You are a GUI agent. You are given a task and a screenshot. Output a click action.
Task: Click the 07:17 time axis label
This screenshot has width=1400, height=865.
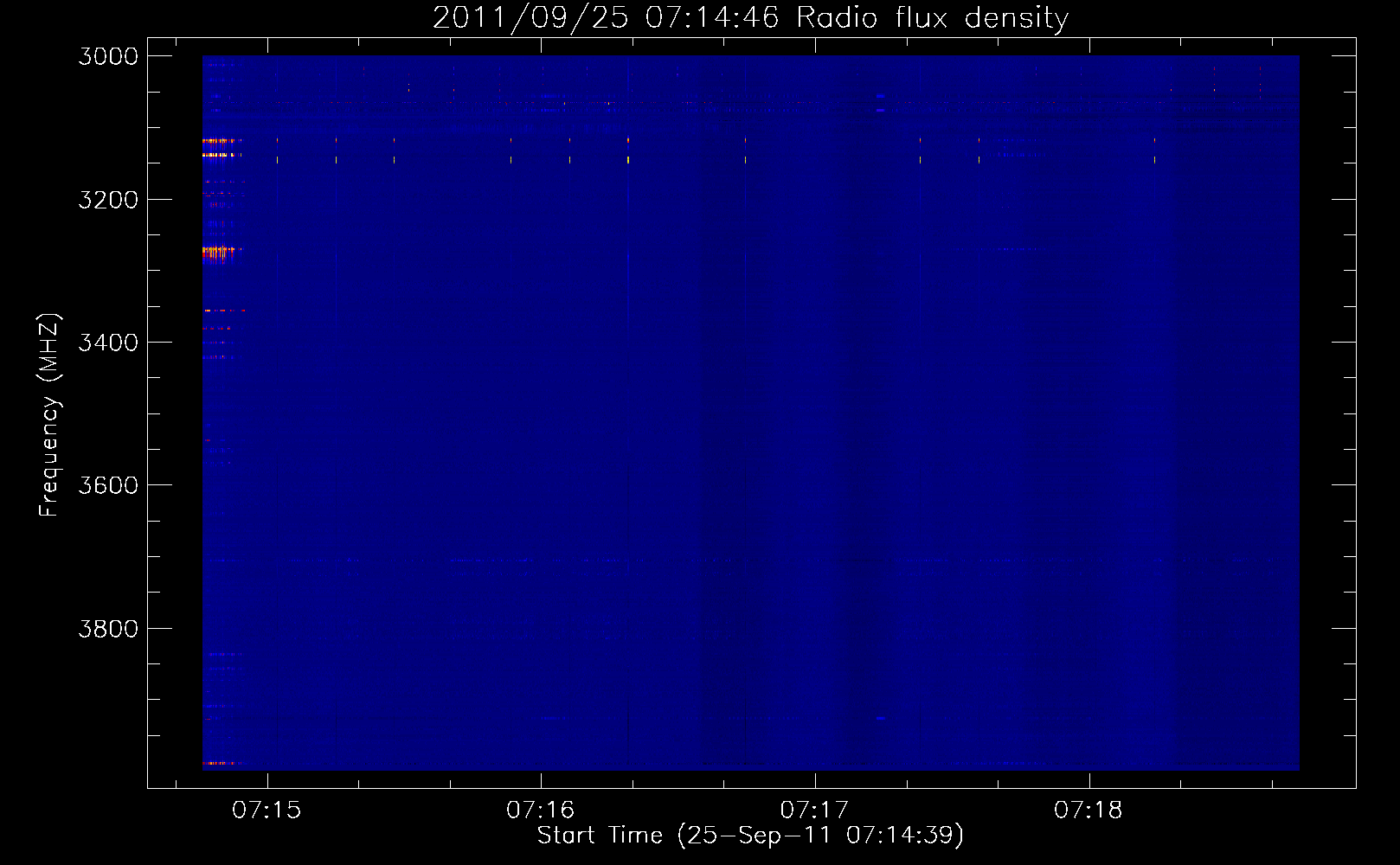pyautogui.click(x=814, y=811)
